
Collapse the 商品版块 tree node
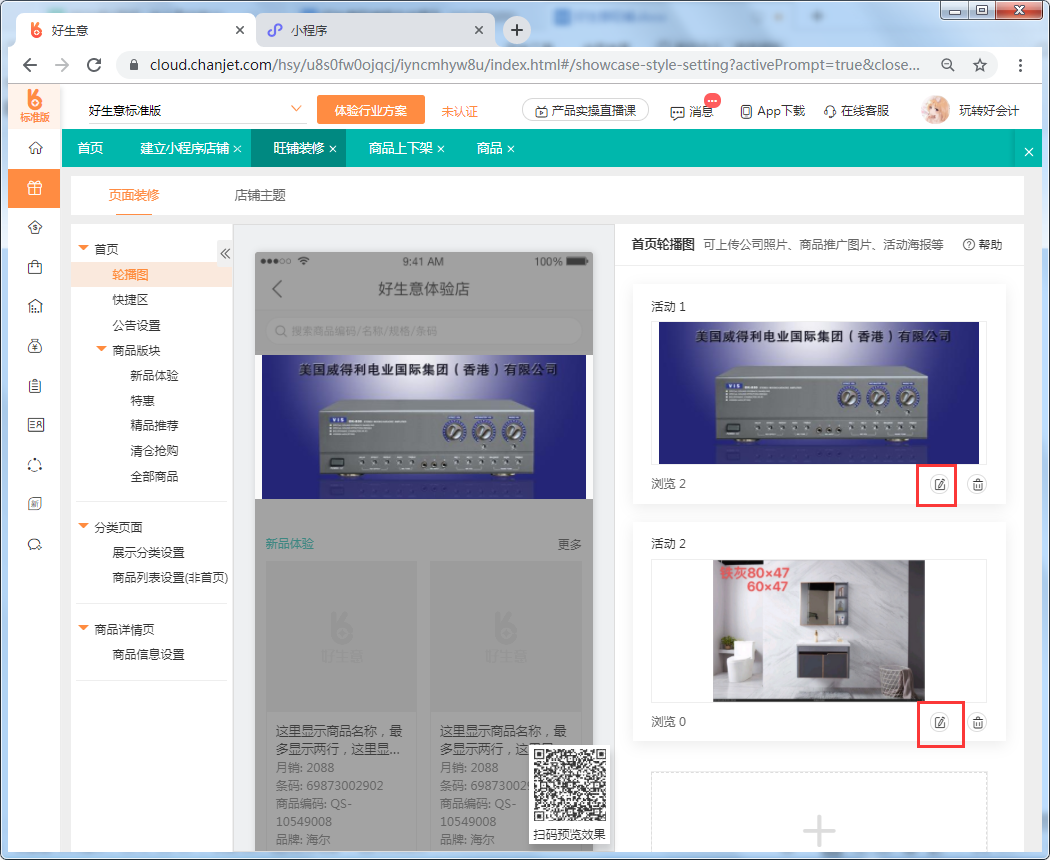coord(101,349)
